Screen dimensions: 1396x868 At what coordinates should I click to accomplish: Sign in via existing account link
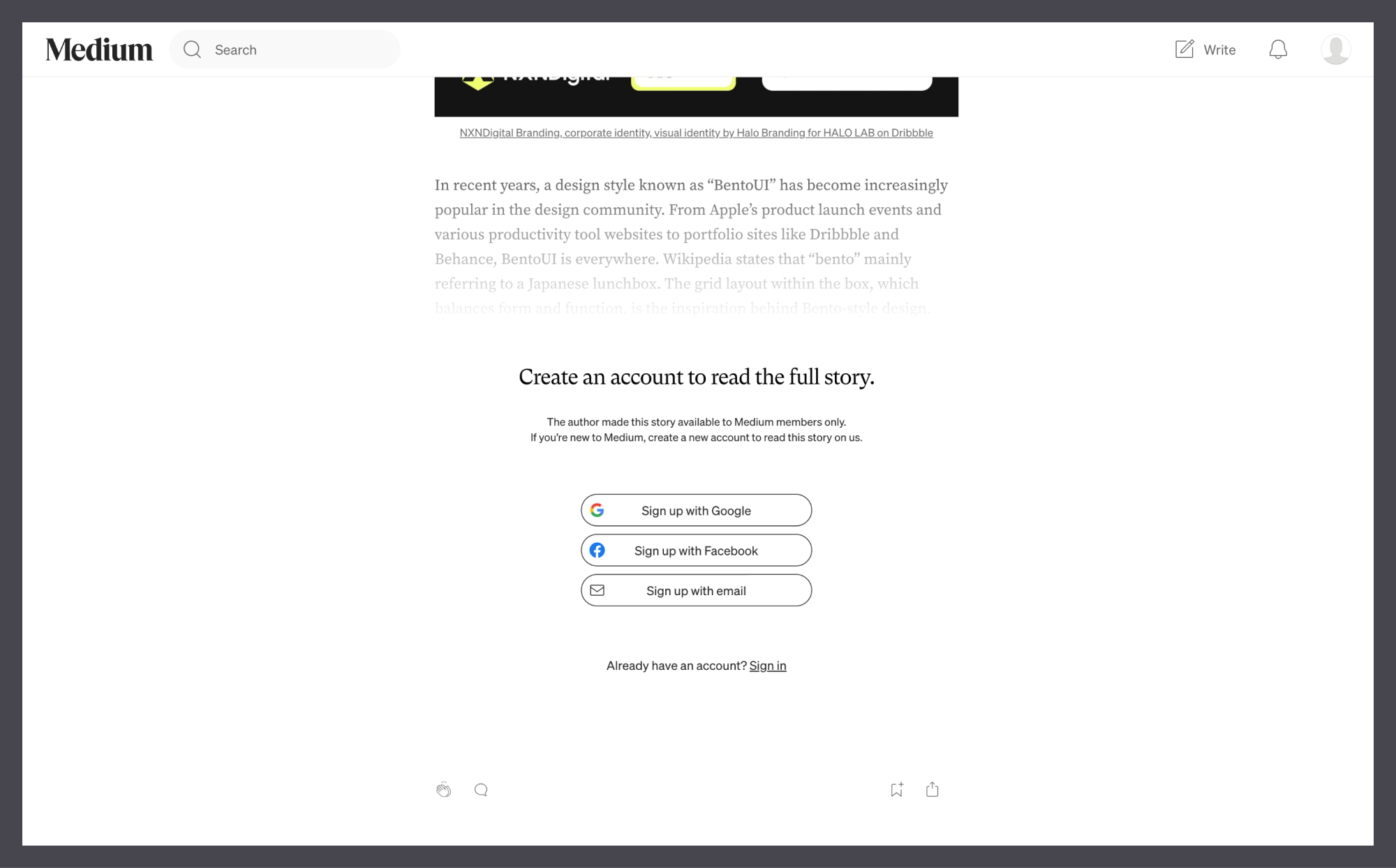coord(768,665)
